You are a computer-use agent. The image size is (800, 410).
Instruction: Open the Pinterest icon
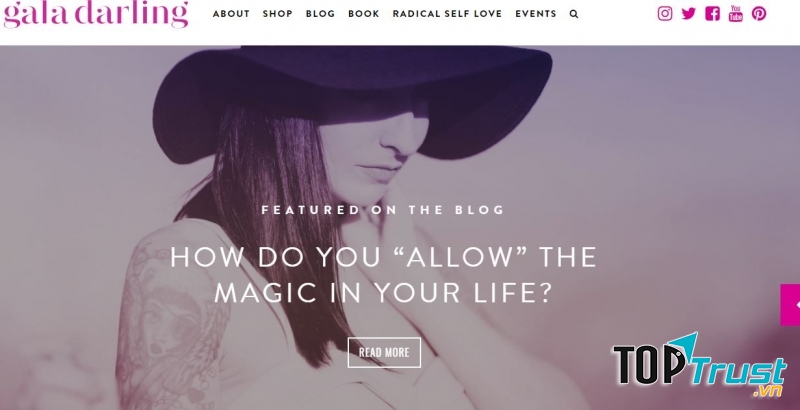click(x=759, y=13)
